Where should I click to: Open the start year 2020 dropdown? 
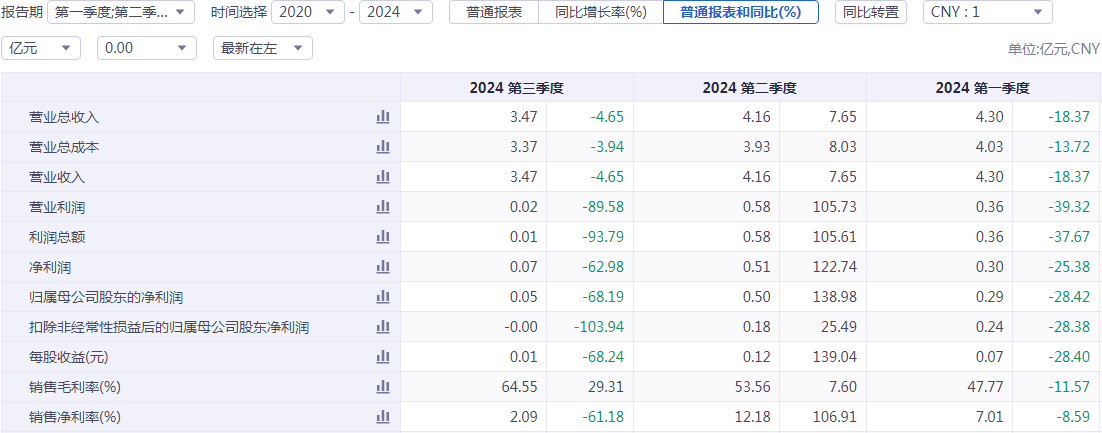coord(308,12)
